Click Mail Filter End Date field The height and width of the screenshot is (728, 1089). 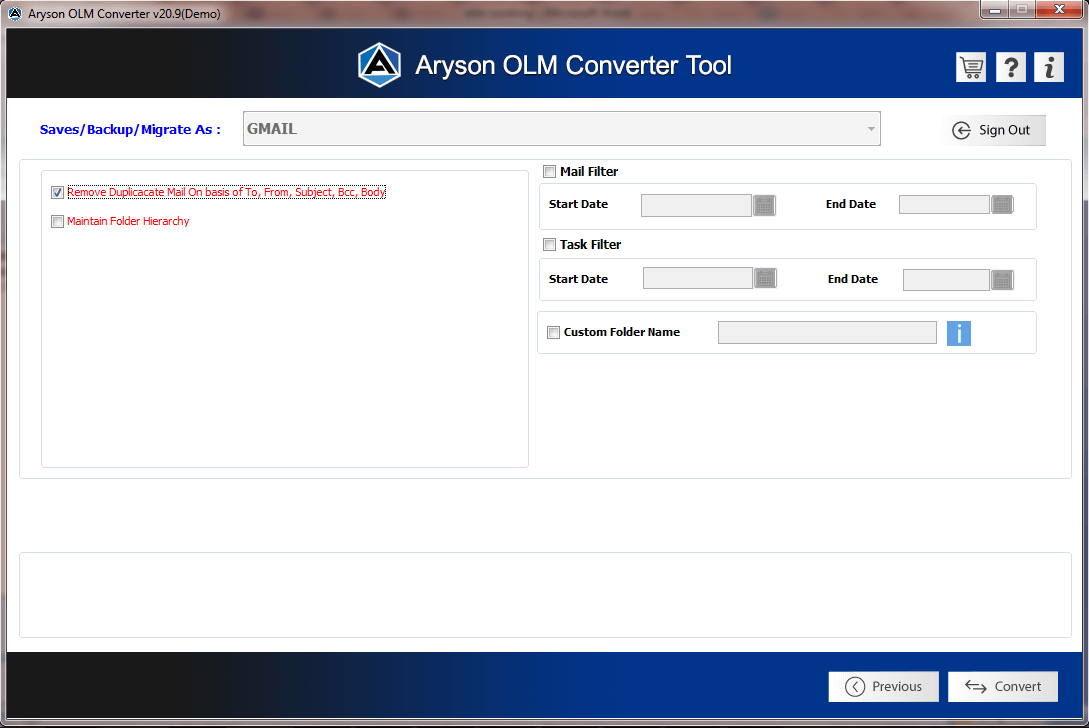(944, 204)
